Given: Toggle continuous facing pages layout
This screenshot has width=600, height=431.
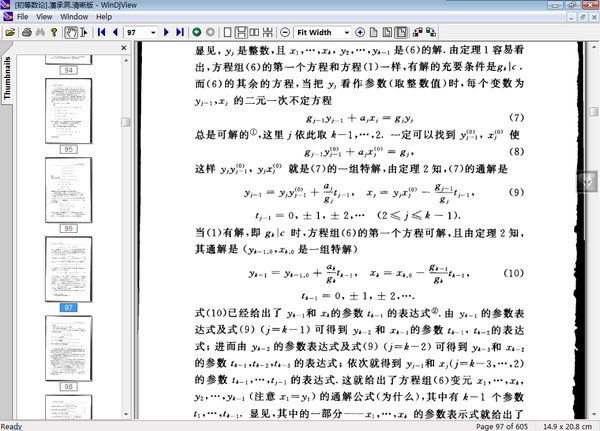Looking at the screenshot, I should [x=268, y=33].
